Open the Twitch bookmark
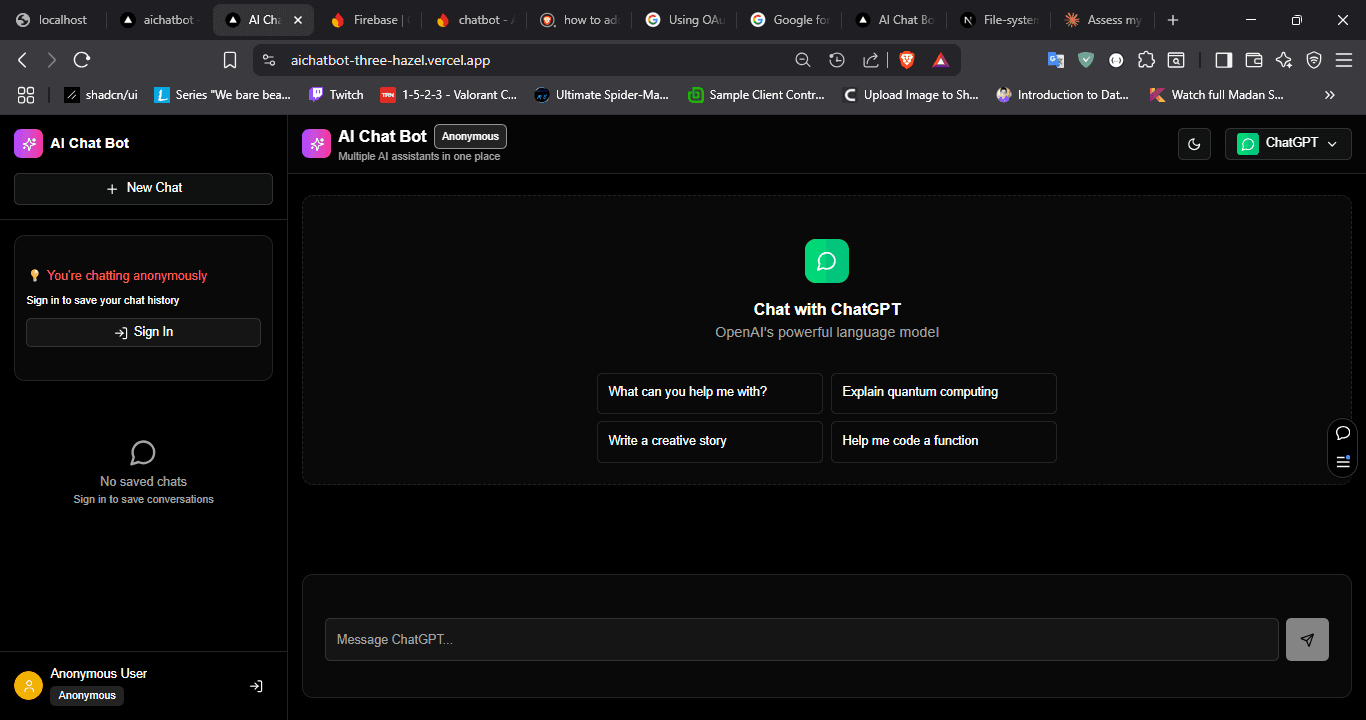This screenshot has width=1366, height=720. [336, 95]
